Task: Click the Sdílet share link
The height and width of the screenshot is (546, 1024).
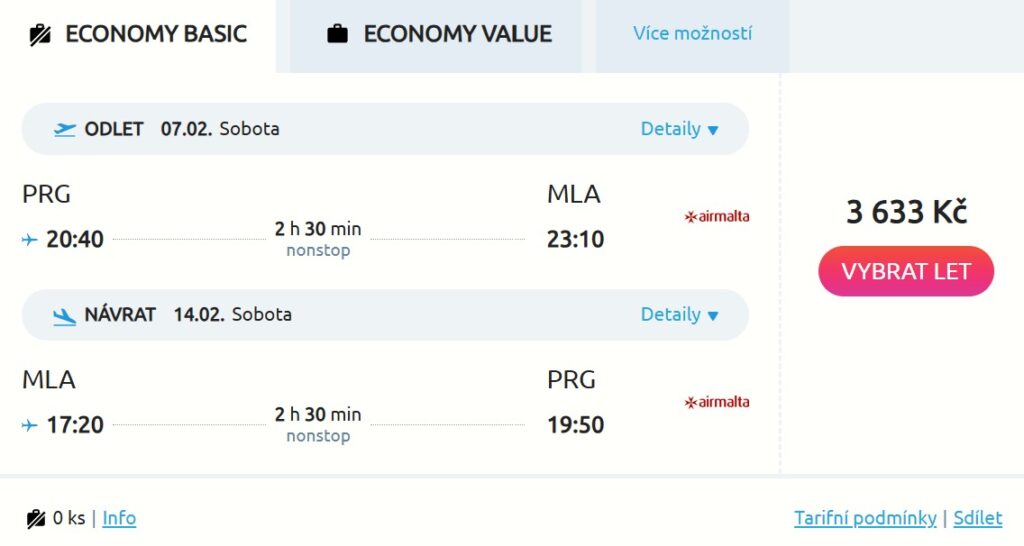Action: [x=977, y=518]
